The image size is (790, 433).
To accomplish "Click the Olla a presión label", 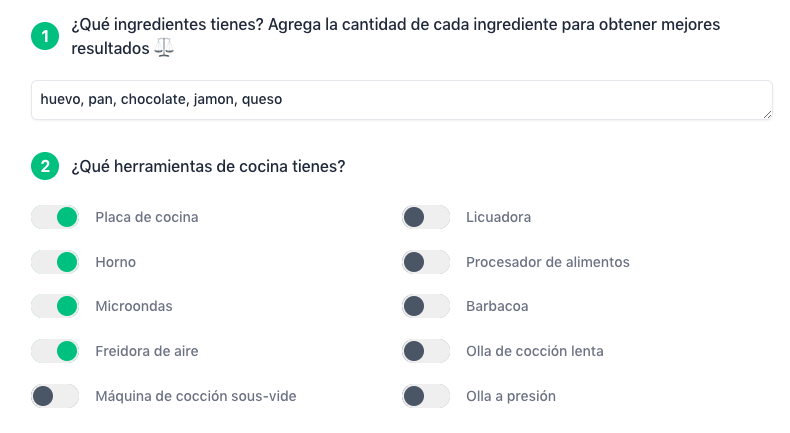I will (x=510, y=396).
